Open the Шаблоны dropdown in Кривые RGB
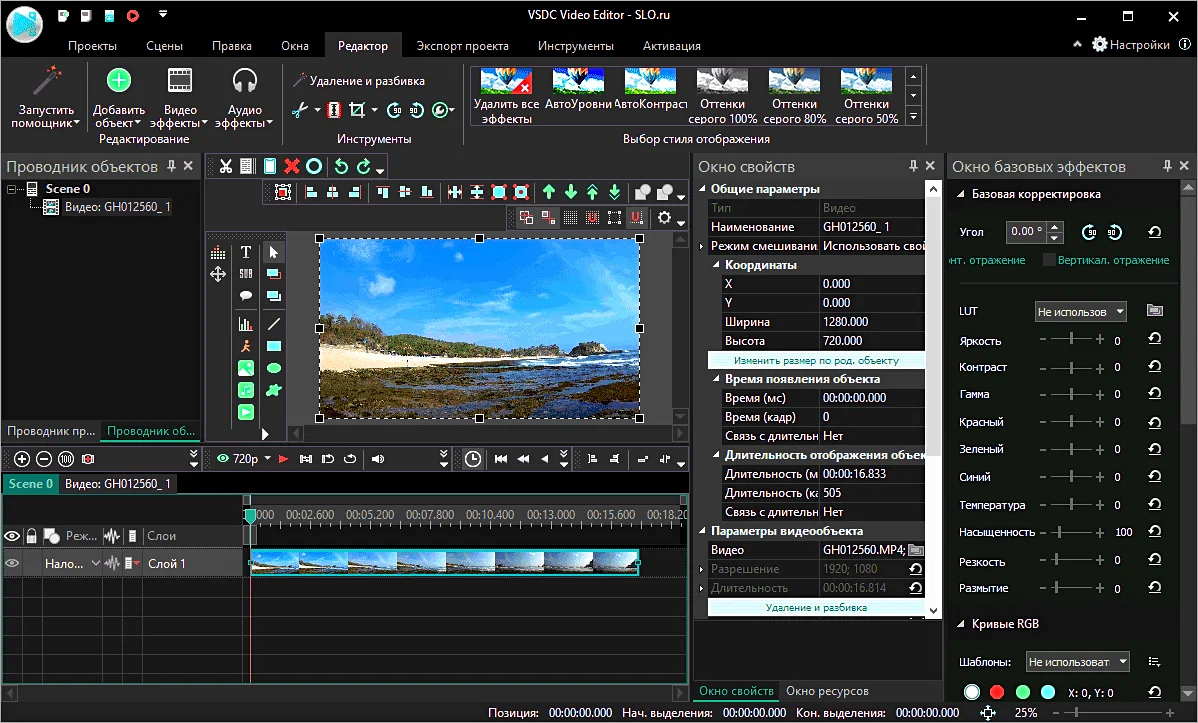Screen dimensions: 1198x723 (1077, 662)
